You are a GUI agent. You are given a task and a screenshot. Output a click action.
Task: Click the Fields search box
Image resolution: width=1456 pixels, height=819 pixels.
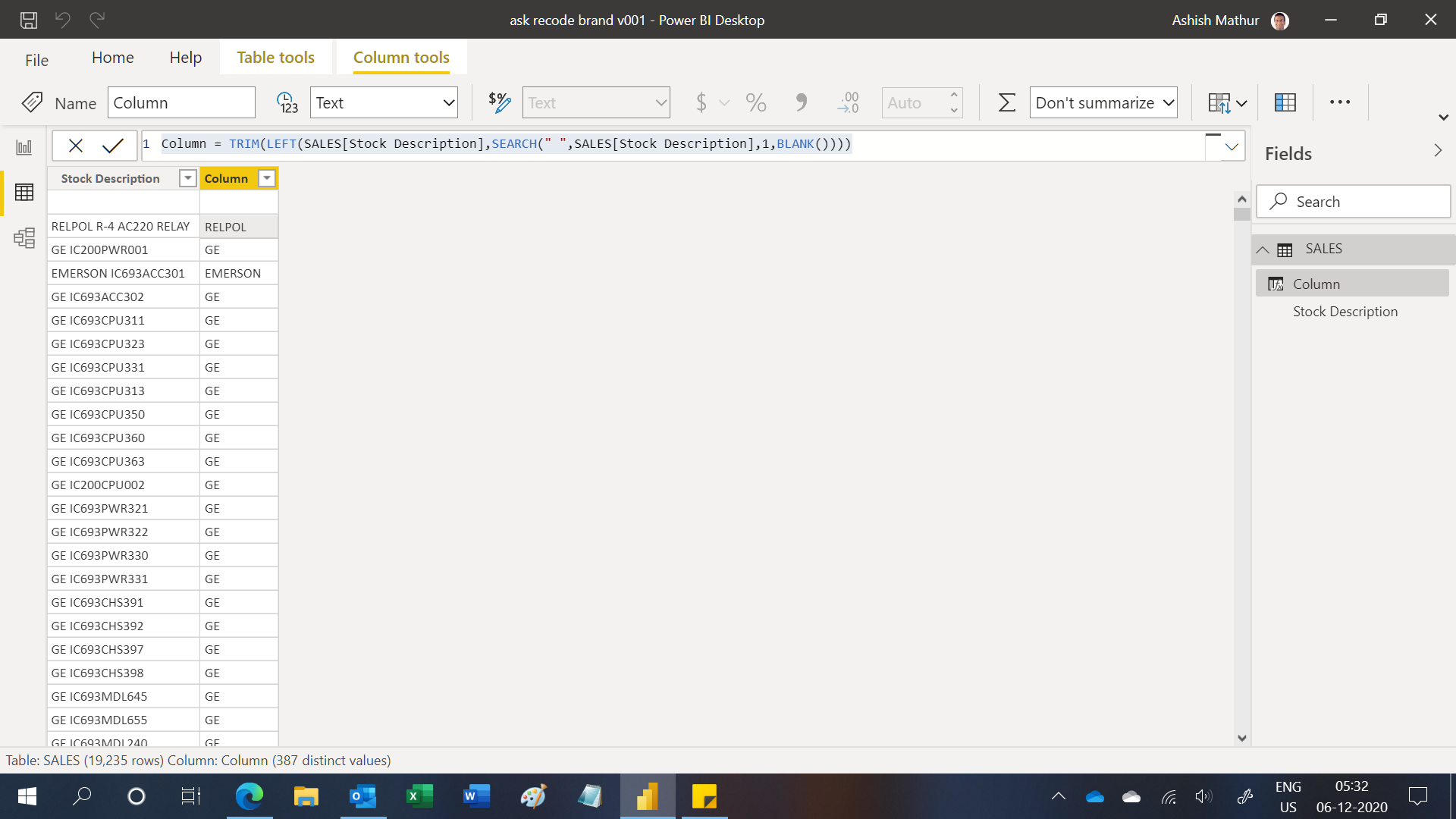[x=1354, y=202]
